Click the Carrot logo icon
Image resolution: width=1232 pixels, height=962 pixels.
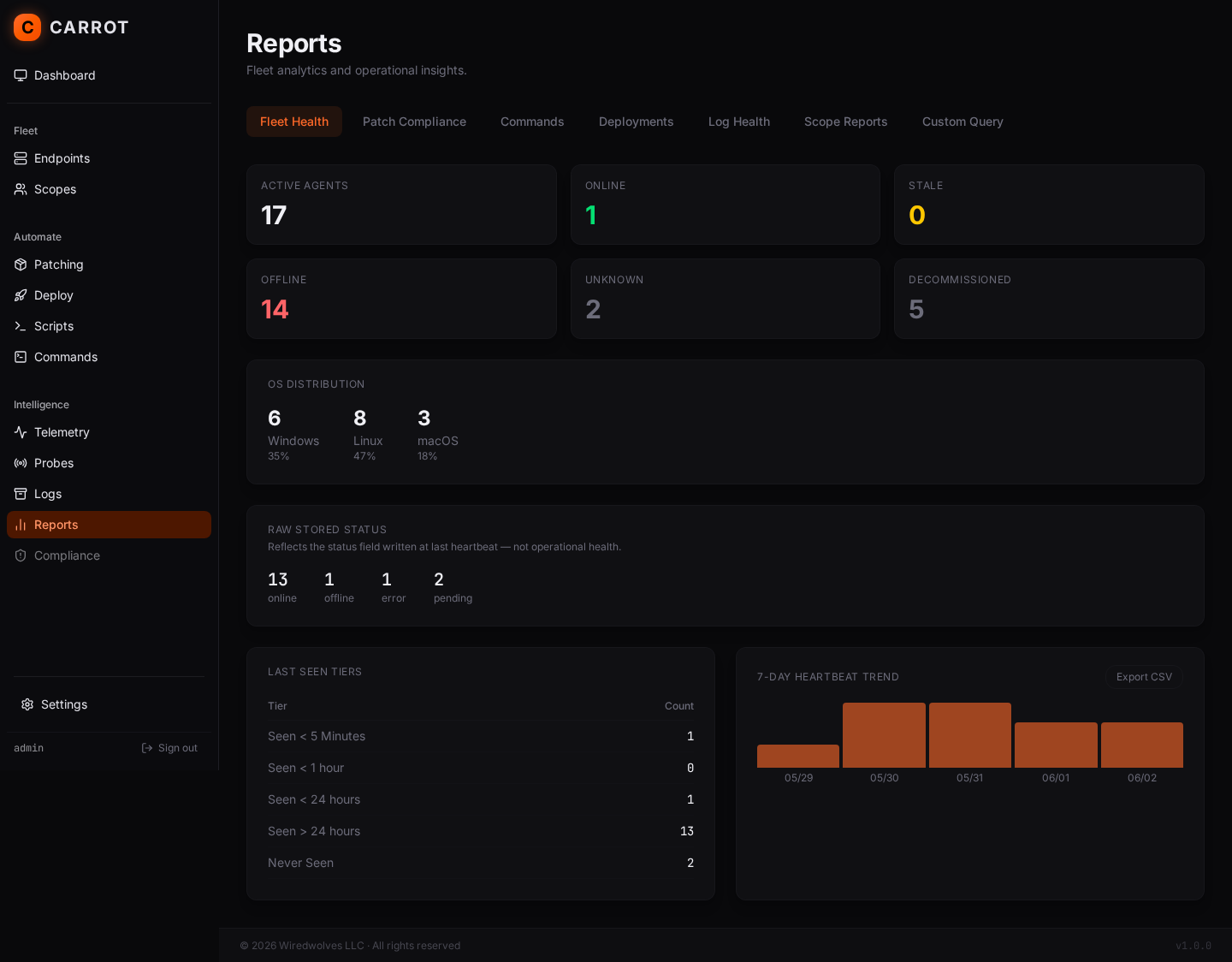click(27, 27)
